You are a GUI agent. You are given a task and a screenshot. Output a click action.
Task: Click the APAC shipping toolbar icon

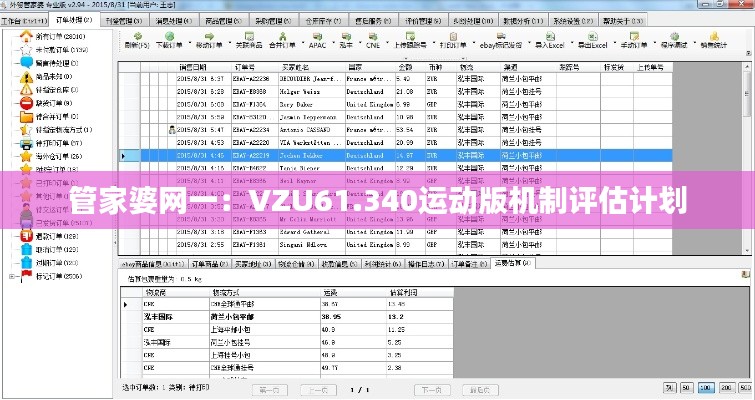[317, 36]
